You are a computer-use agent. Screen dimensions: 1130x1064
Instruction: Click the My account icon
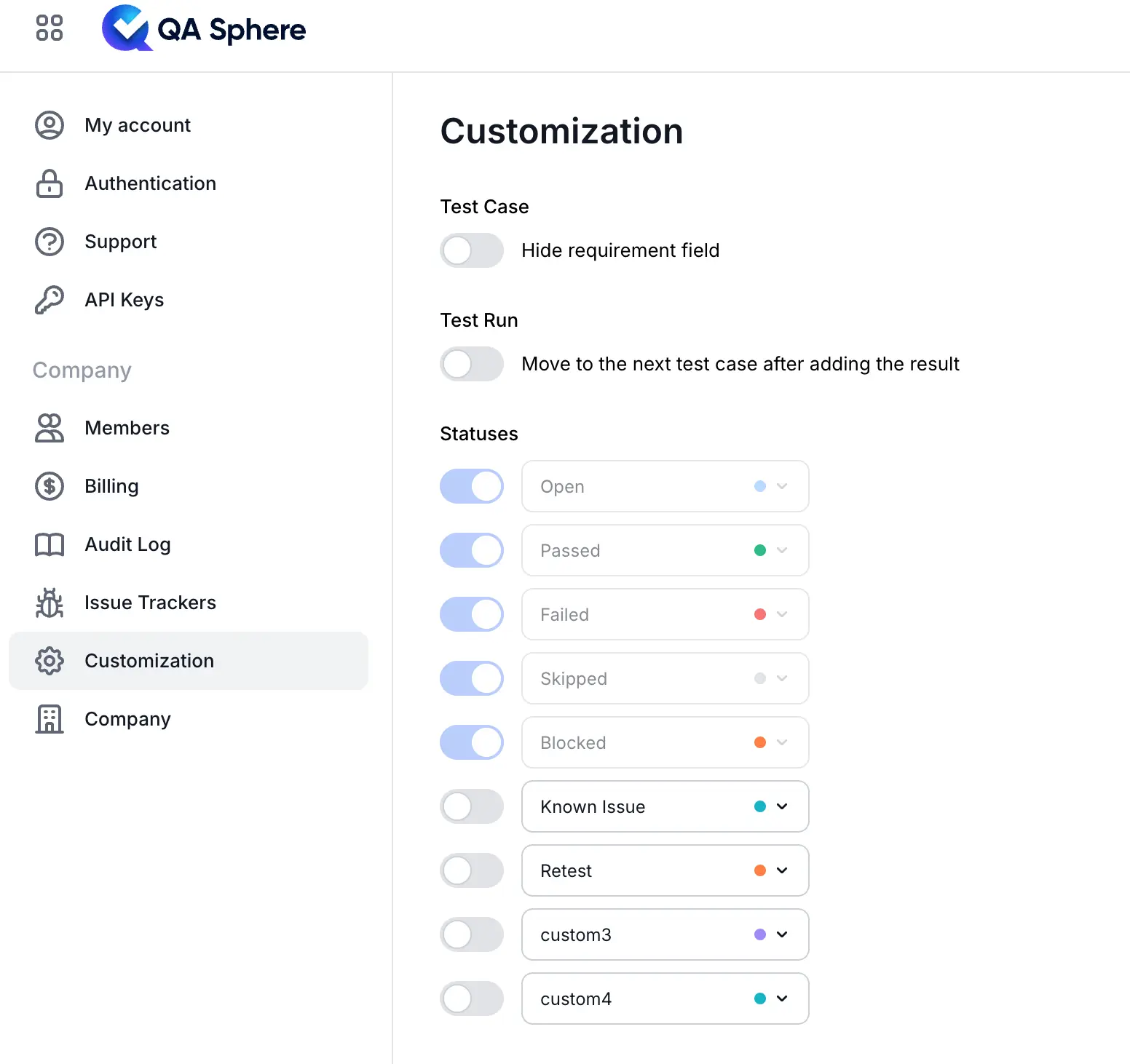click(x=49, y=124)
